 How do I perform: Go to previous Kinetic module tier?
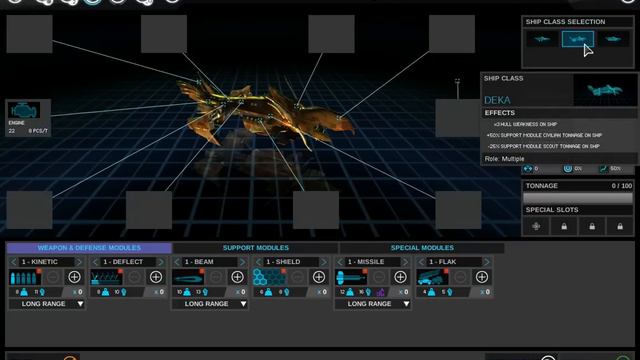13,262
